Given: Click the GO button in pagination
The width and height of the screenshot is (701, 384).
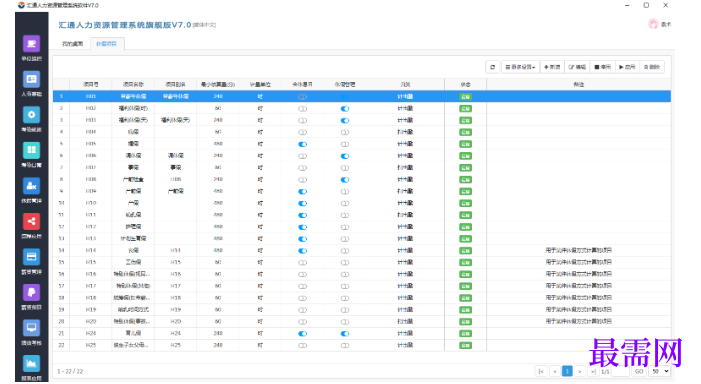Looking at the screenshot, I should 639,371.
